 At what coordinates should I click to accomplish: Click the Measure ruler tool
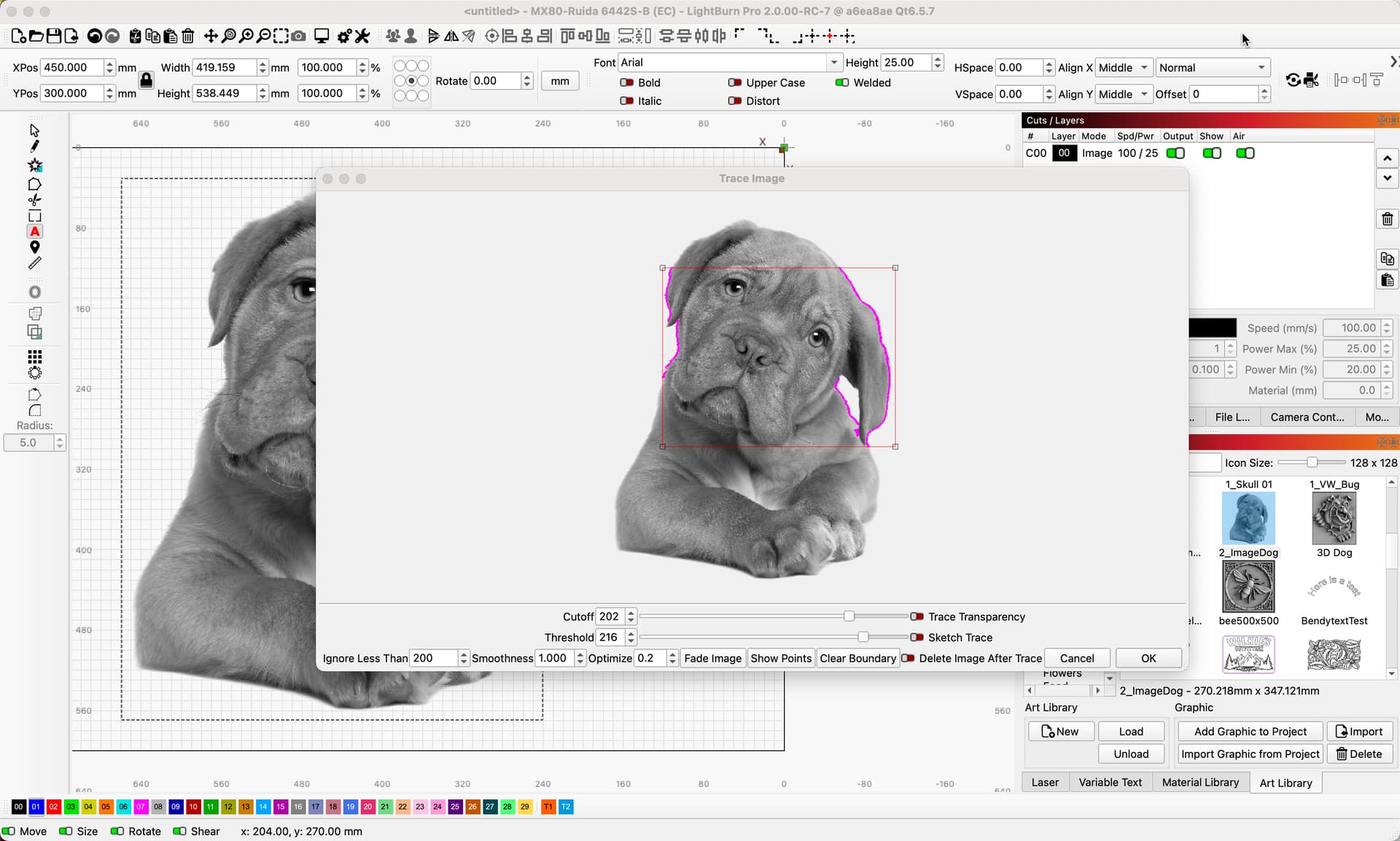pyautogui.click(x=34, y=263)
